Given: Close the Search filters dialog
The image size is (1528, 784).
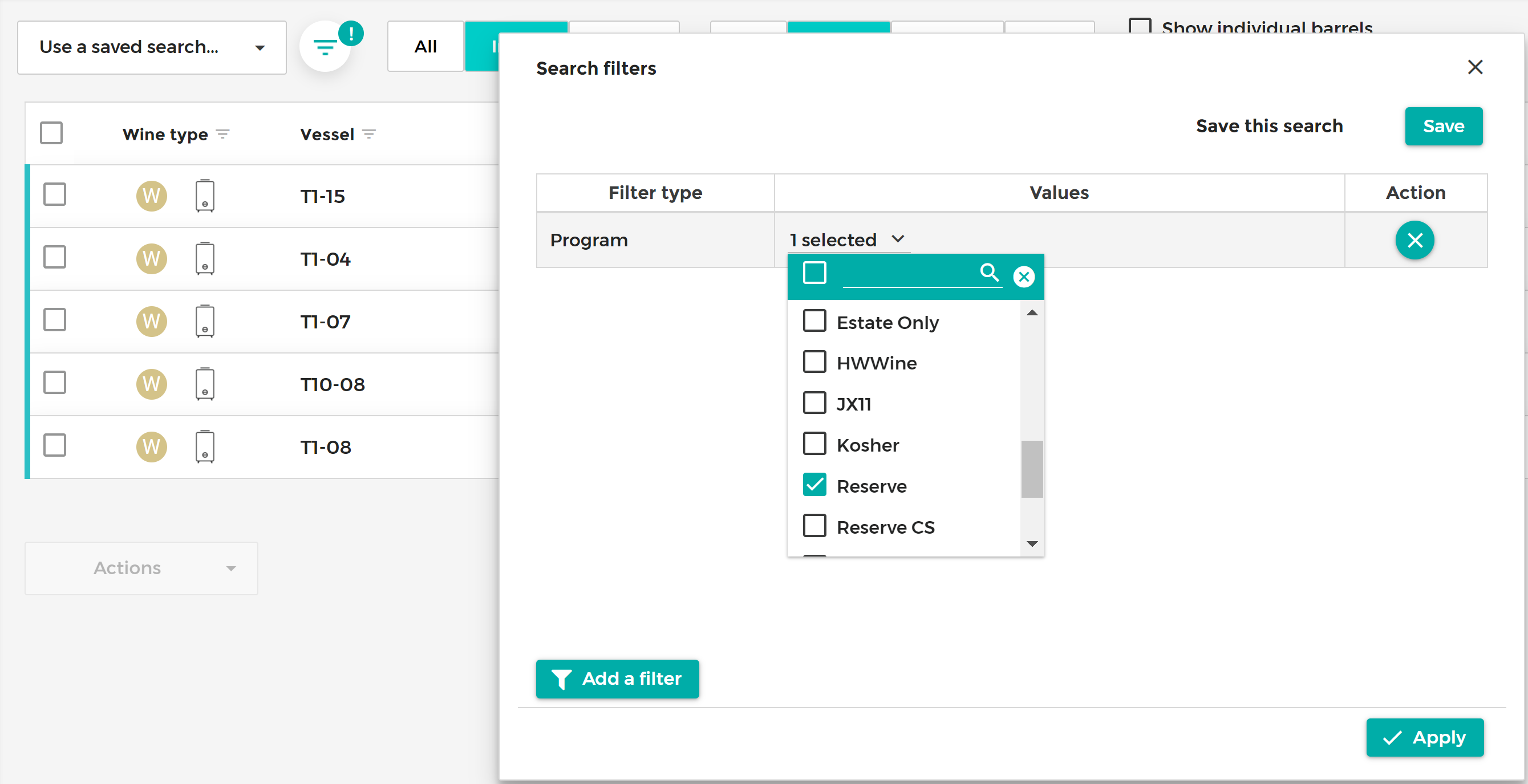Looking at the screenshot, I should (x=1475, y=67).
